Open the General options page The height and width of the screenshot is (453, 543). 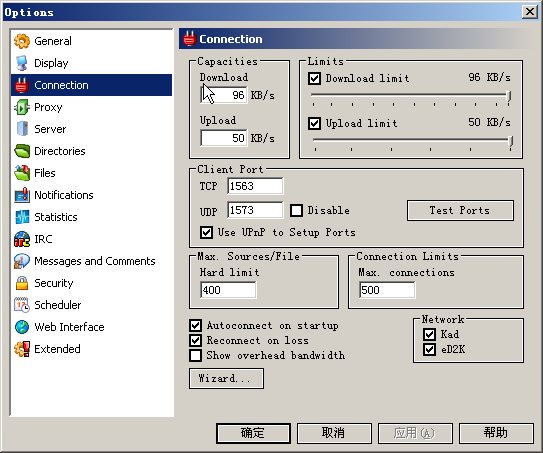coord(91,41)
